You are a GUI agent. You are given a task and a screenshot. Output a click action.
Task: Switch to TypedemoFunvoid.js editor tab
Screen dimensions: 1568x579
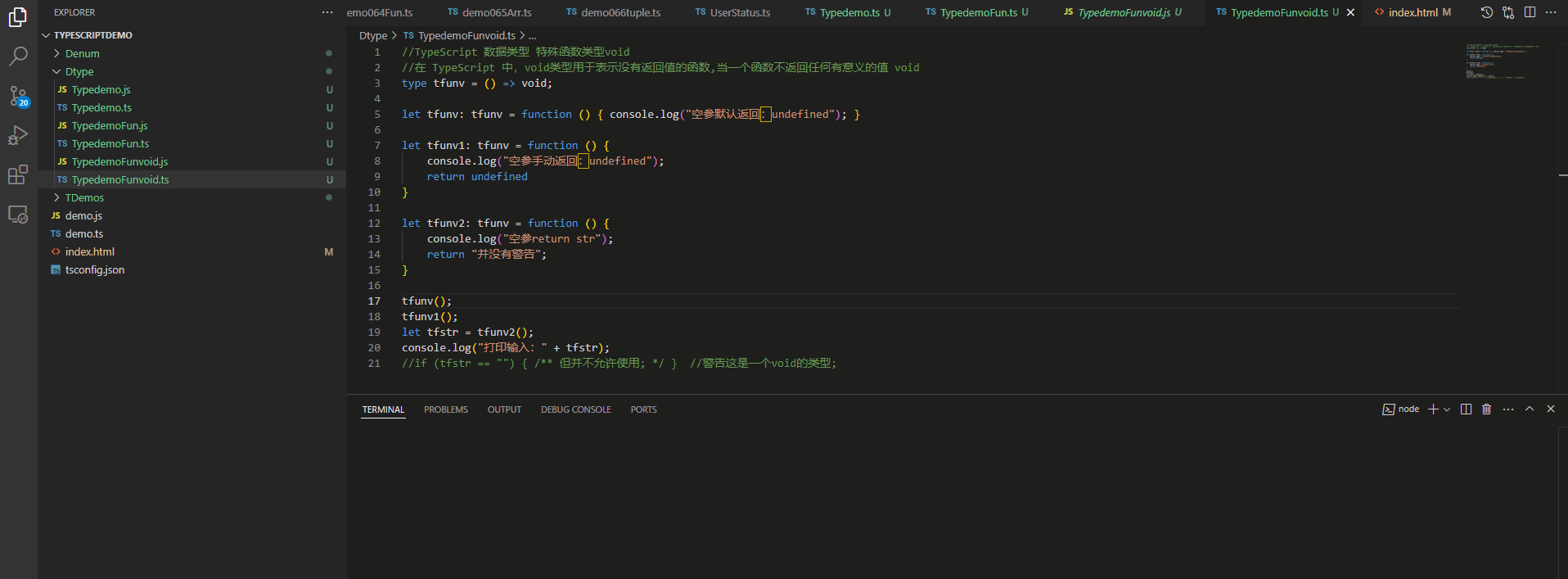click(1123, 12)
